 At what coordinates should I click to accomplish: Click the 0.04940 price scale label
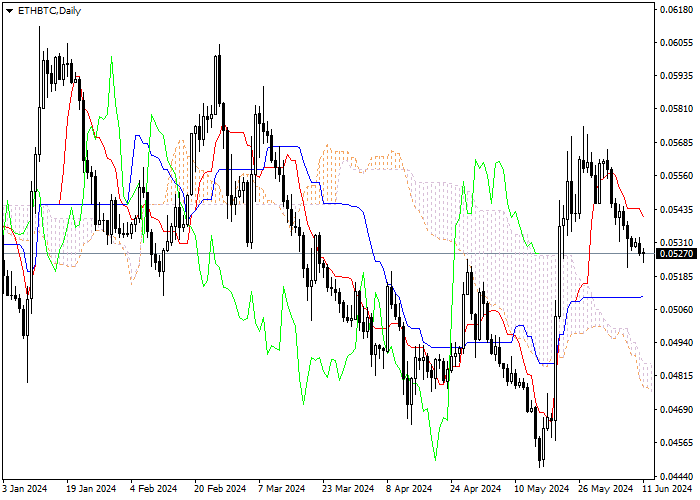pyautogui.click(x=676, y=342)
